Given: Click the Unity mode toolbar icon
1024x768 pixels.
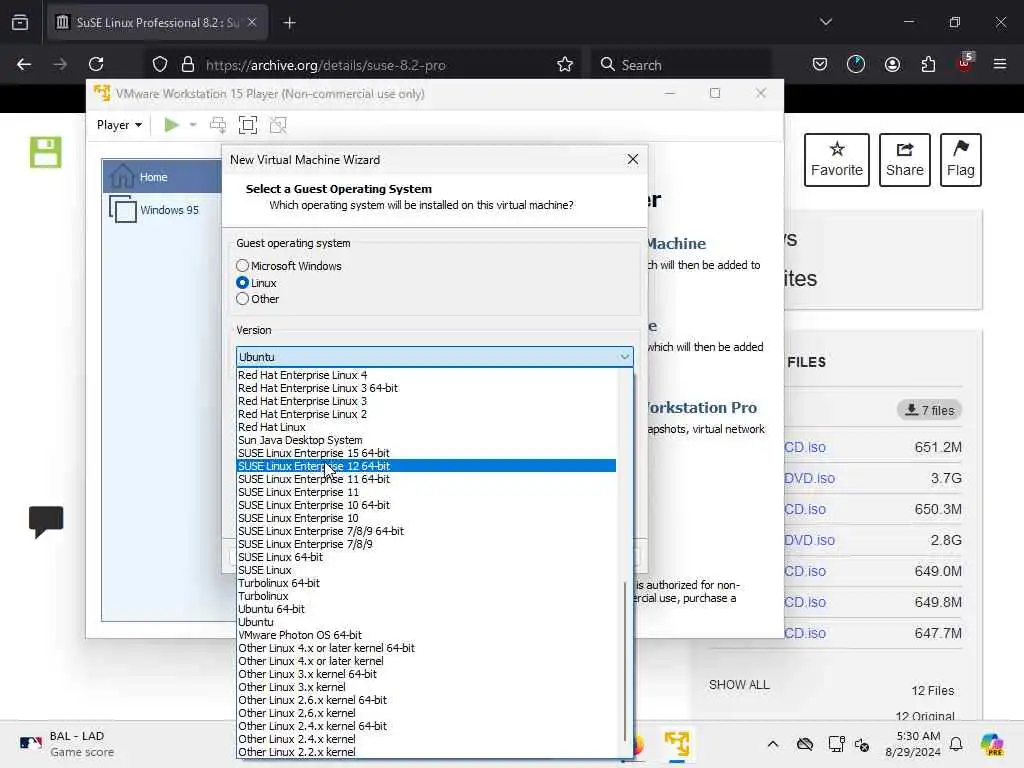Looking at the screenshot, I should click(278, 125).
